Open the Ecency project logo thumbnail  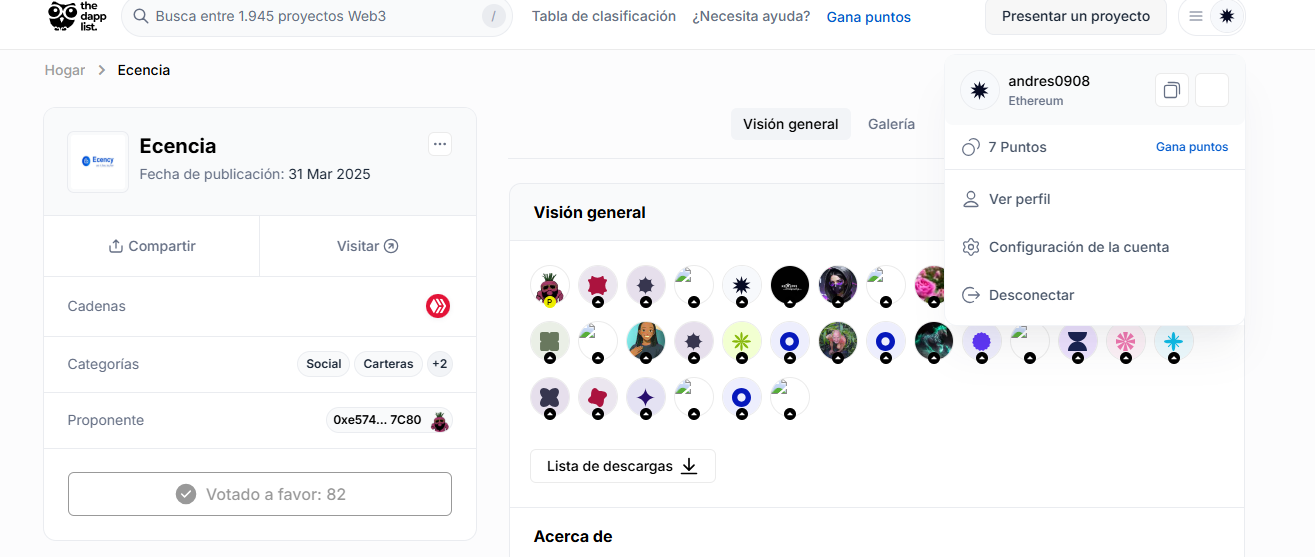(x=98, y=161)
